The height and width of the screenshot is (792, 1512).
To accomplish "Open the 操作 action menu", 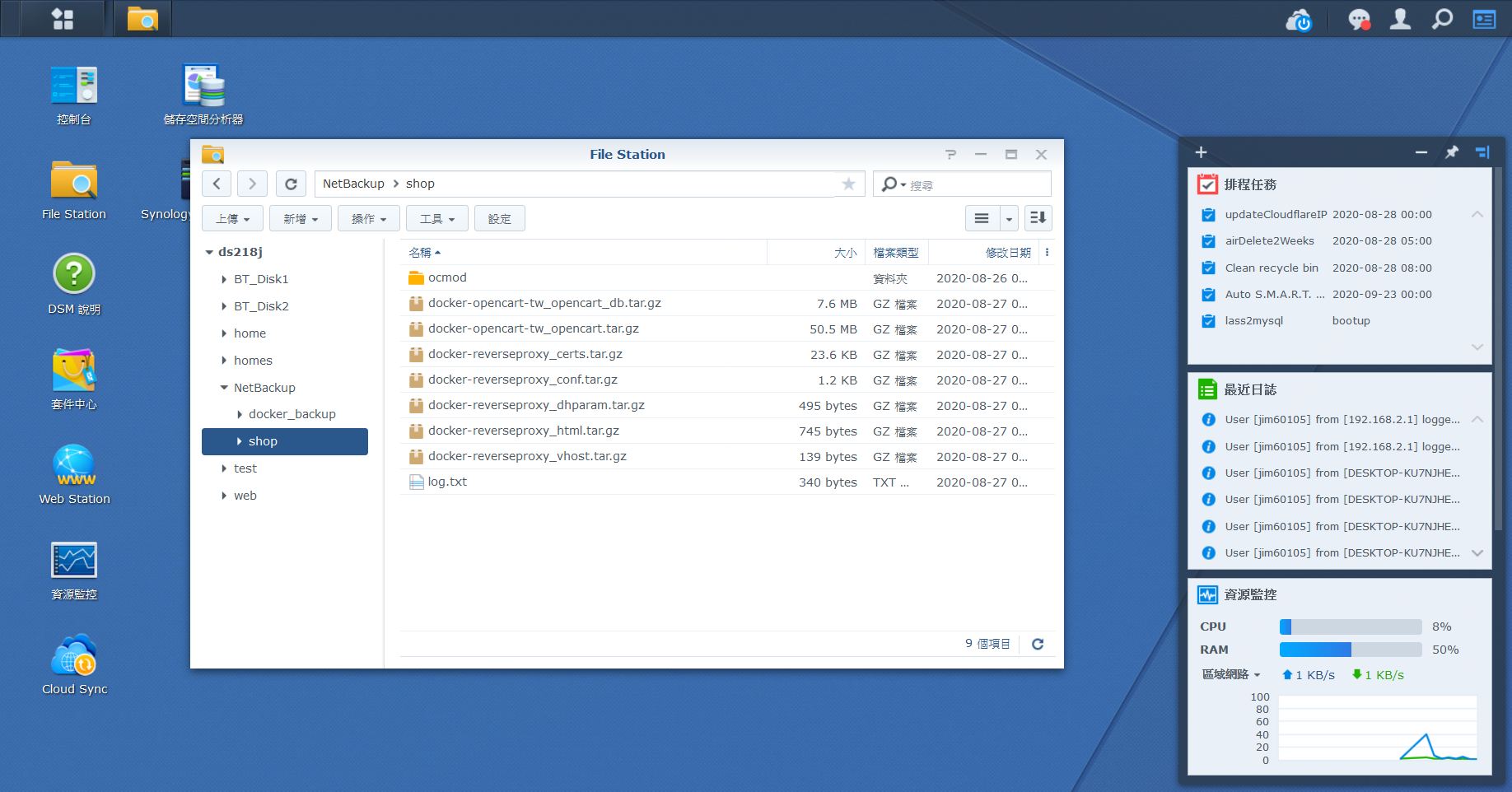I will [368, 218].
